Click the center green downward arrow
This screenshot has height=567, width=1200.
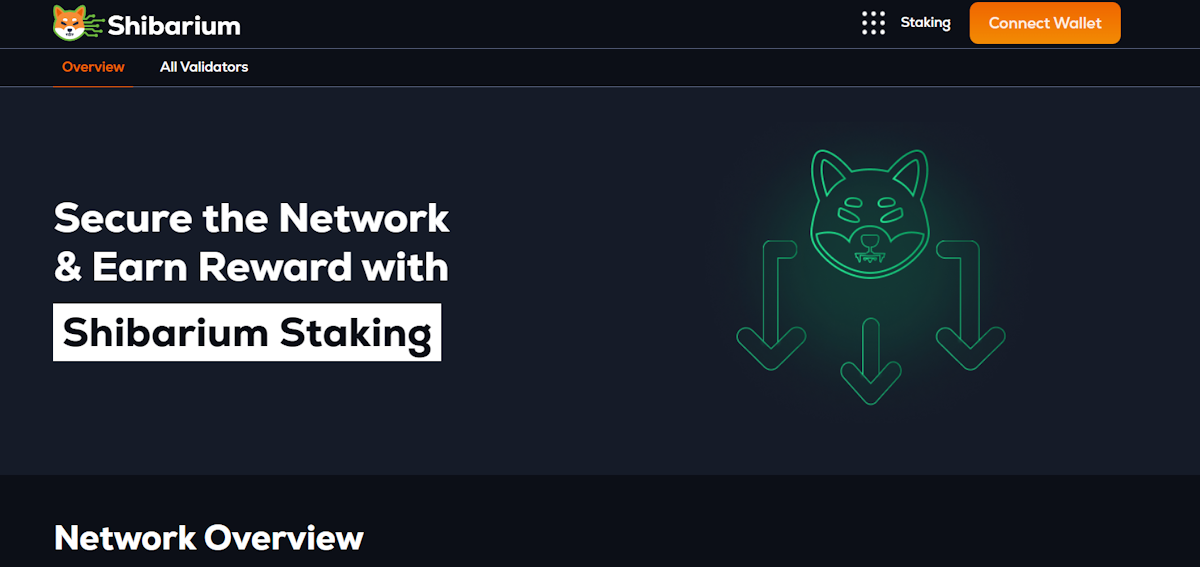[870, 361]
